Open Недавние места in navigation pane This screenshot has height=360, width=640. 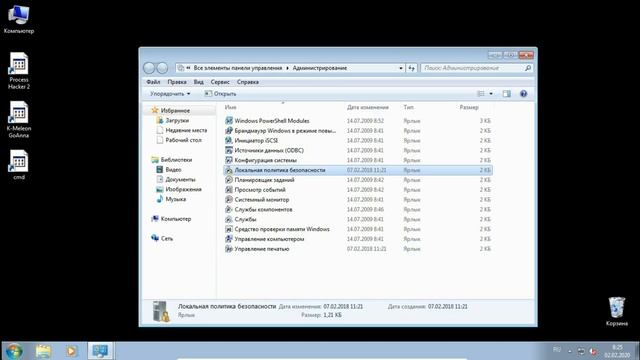tap(186, 130)
